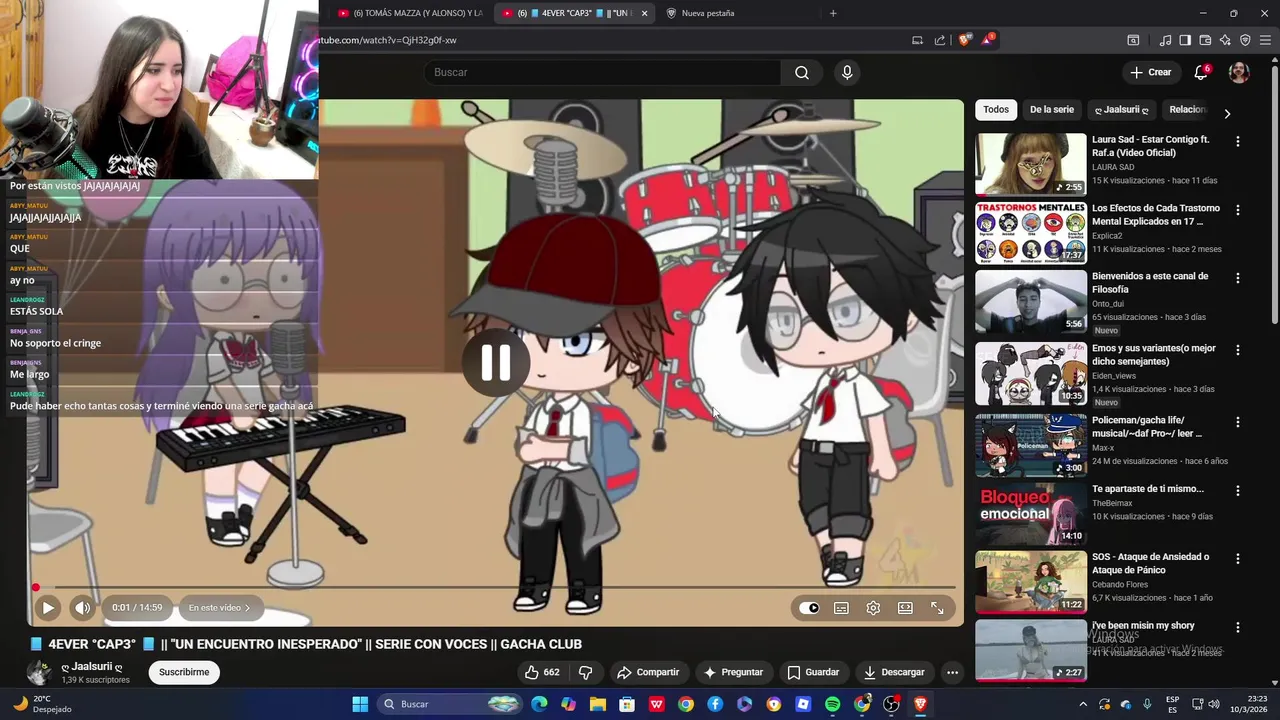The width and height of the screenshot is (1280, 720).
Task: Toggle the browser sidebar panel icon
Action: (x=1185, y=40)
